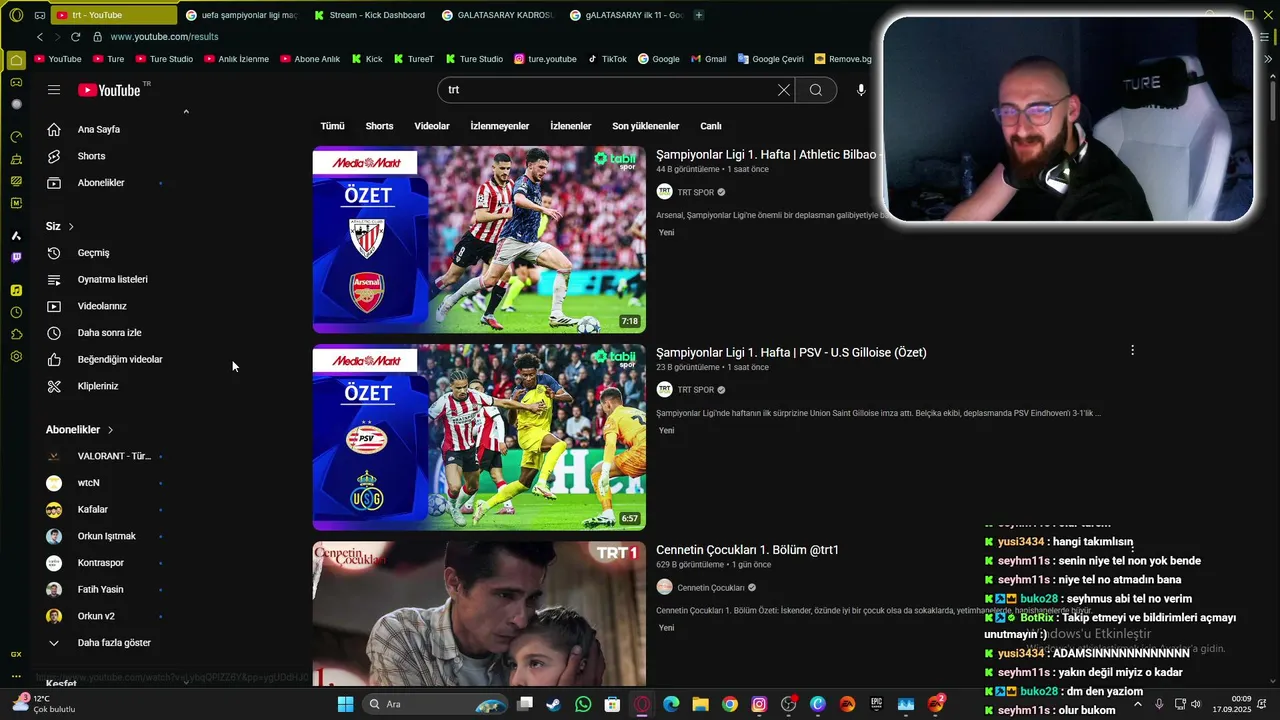Screen dimensions: 1280x720
Task: Open Instagram from the taskbar
Action: [759, 704]
